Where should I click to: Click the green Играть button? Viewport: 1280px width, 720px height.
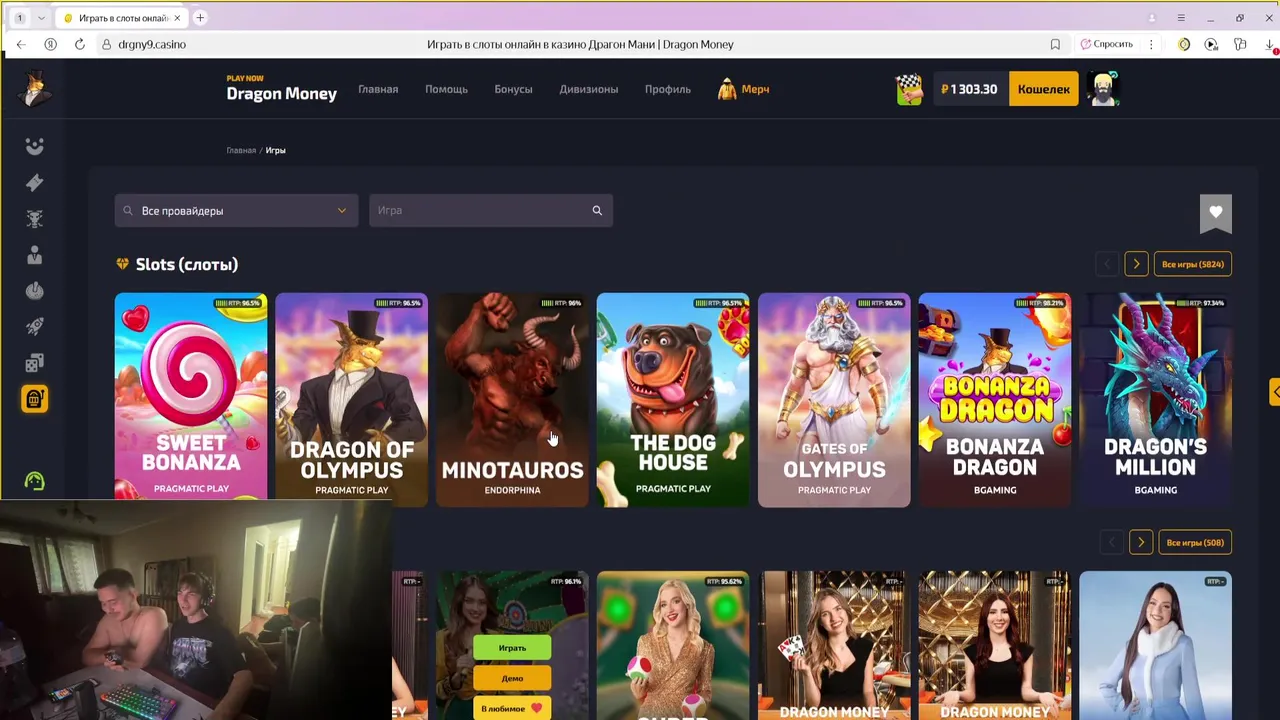pyautogui.click(x=512, y=648)
